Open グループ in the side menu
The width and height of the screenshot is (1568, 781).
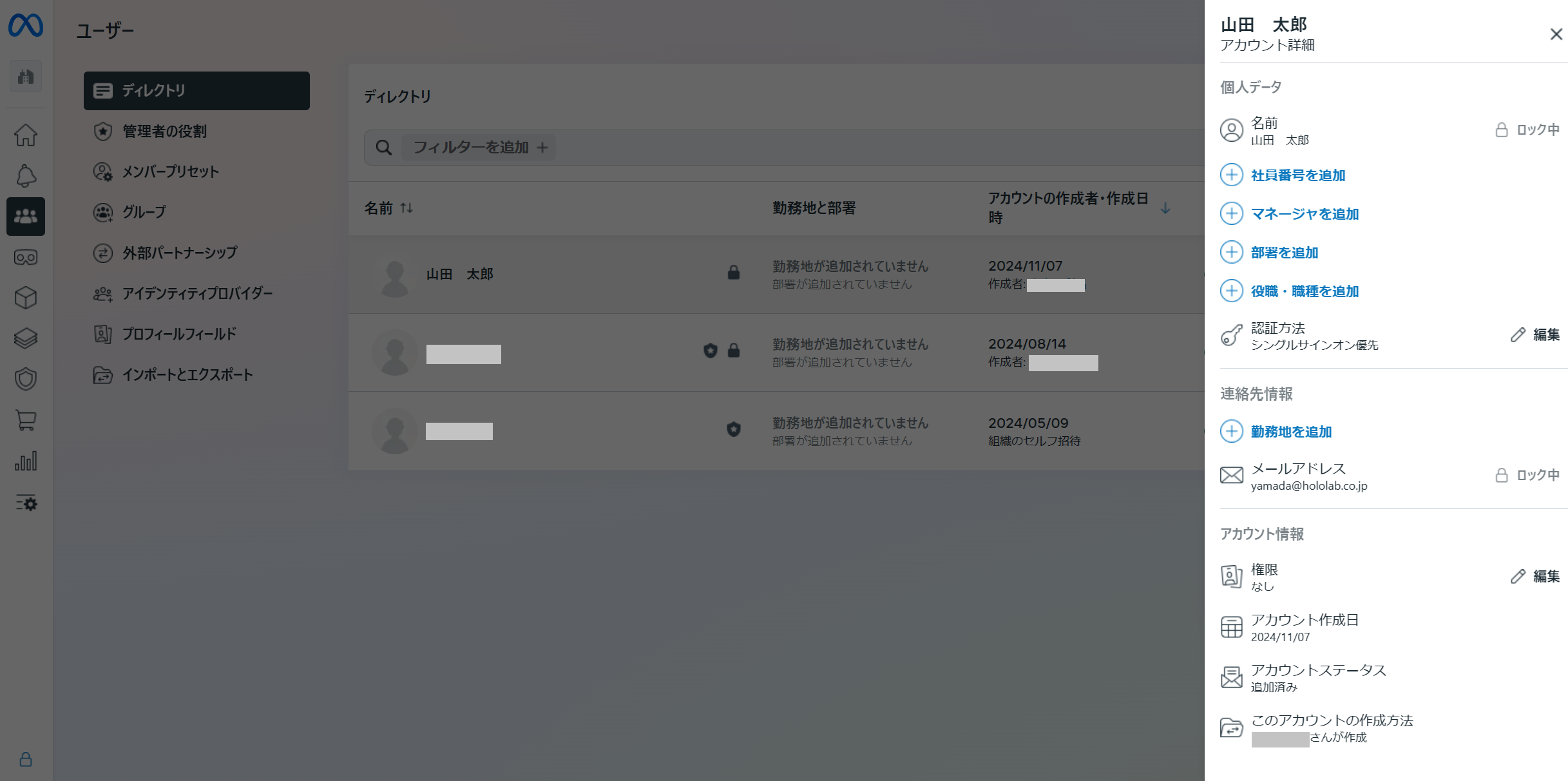pos(144,212)
